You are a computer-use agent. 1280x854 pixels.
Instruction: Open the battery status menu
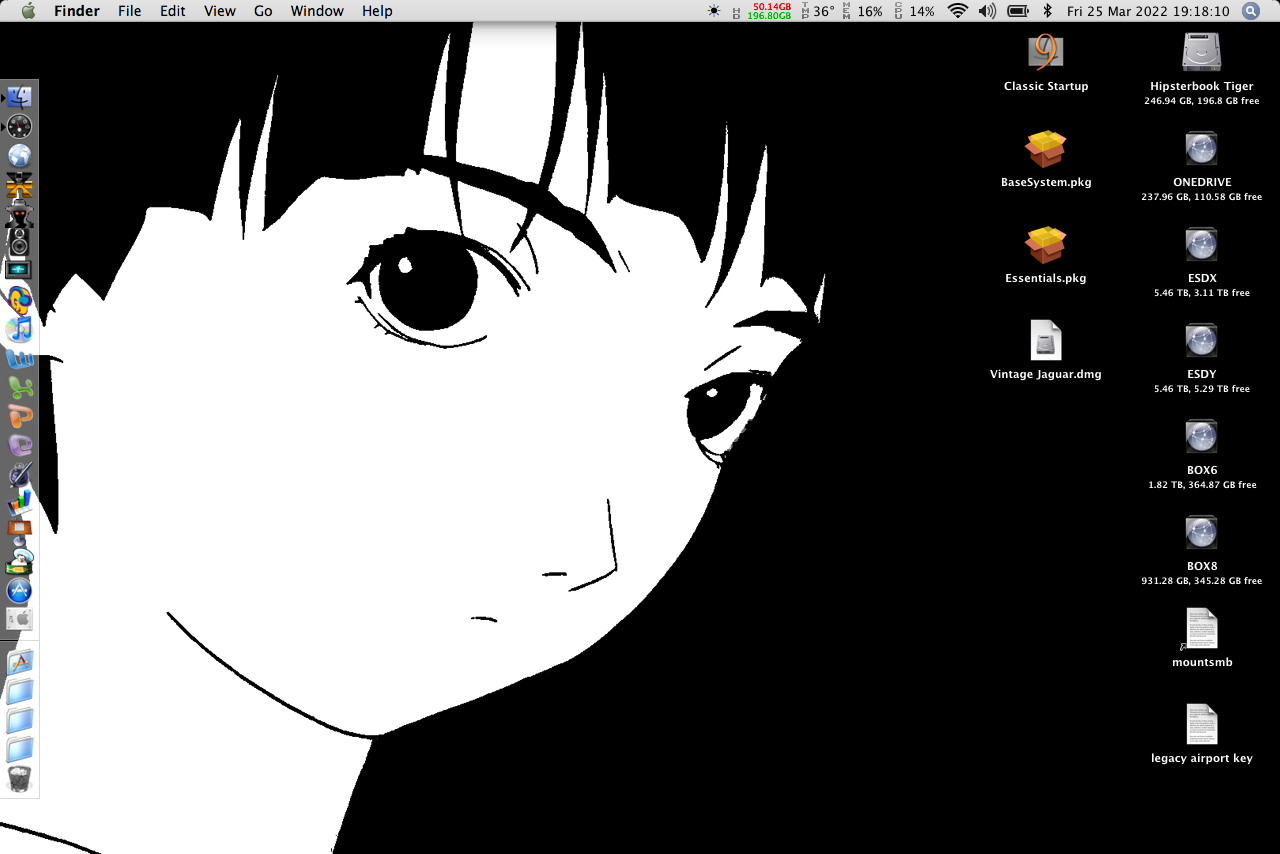(1019, 11)
